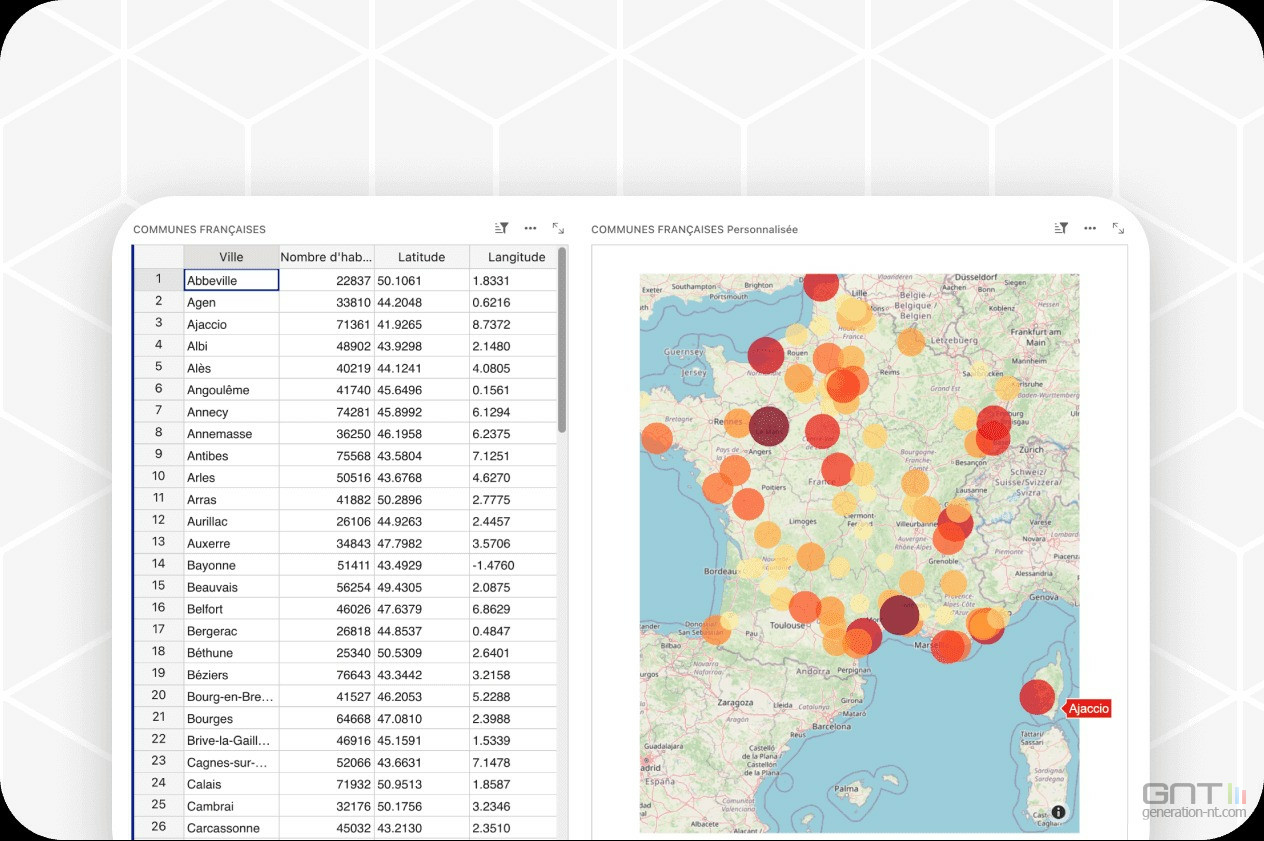Select latitude value 50.1061

[x=421, y=281]
